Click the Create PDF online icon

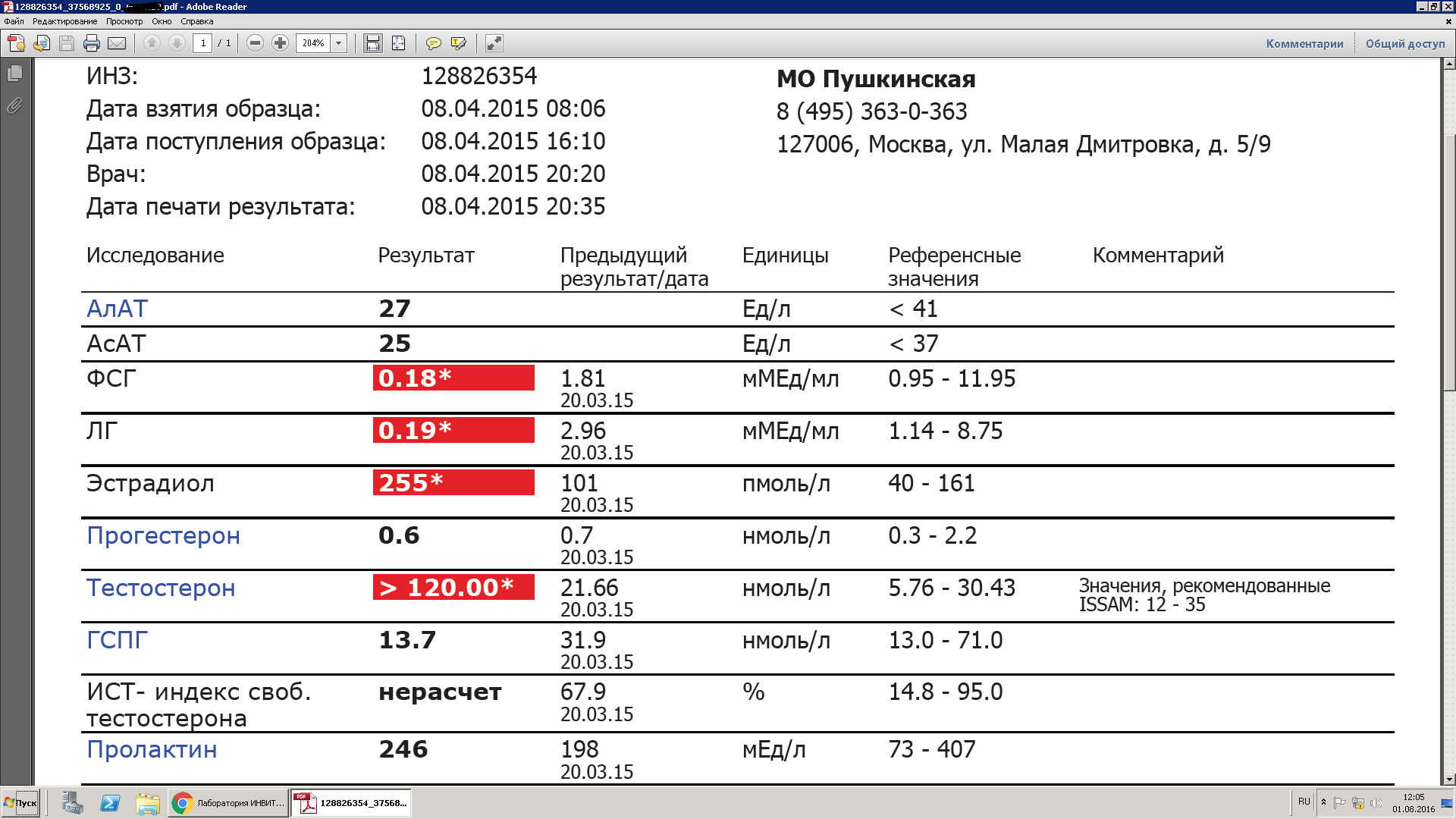pos(17,43)
